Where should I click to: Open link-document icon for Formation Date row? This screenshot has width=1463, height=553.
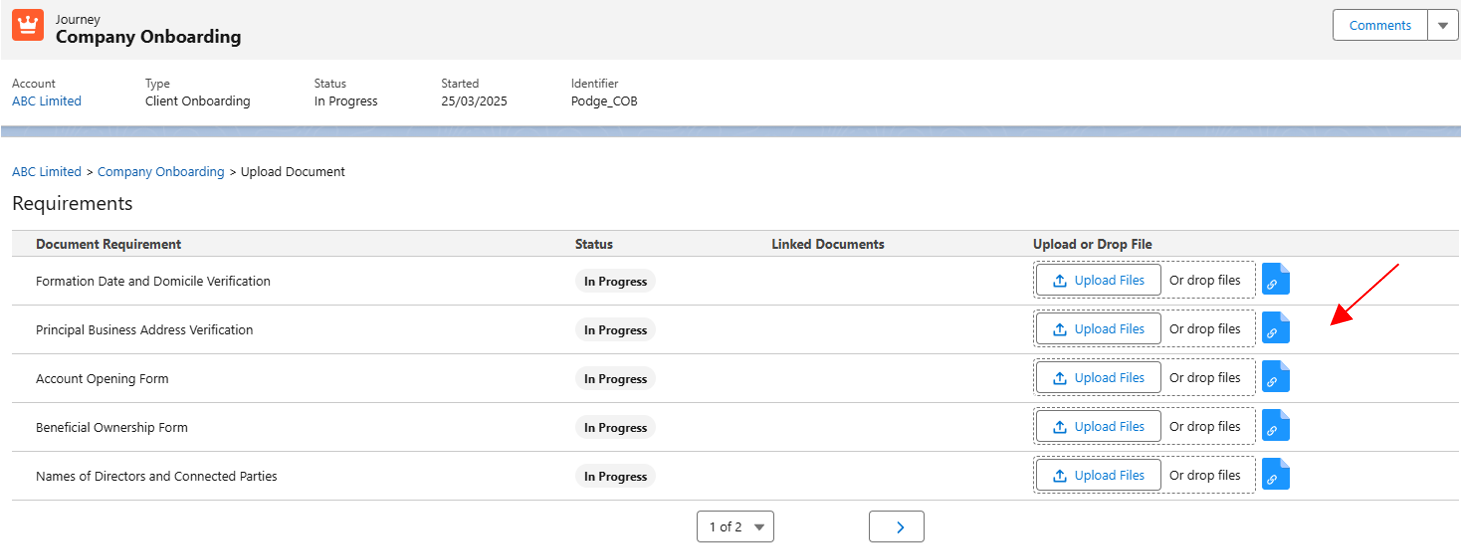click(1275, 280)
